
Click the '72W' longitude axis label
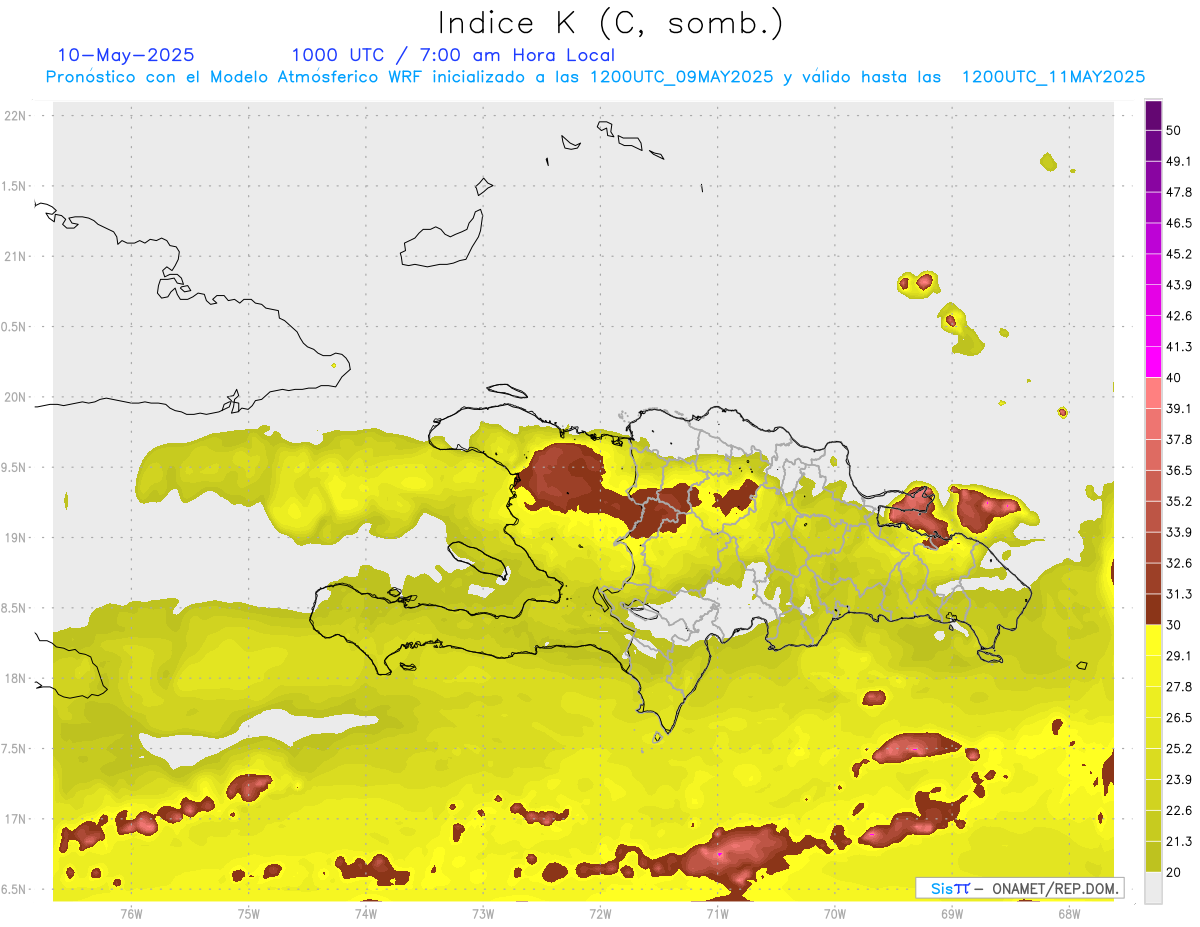tap(600, 913)
